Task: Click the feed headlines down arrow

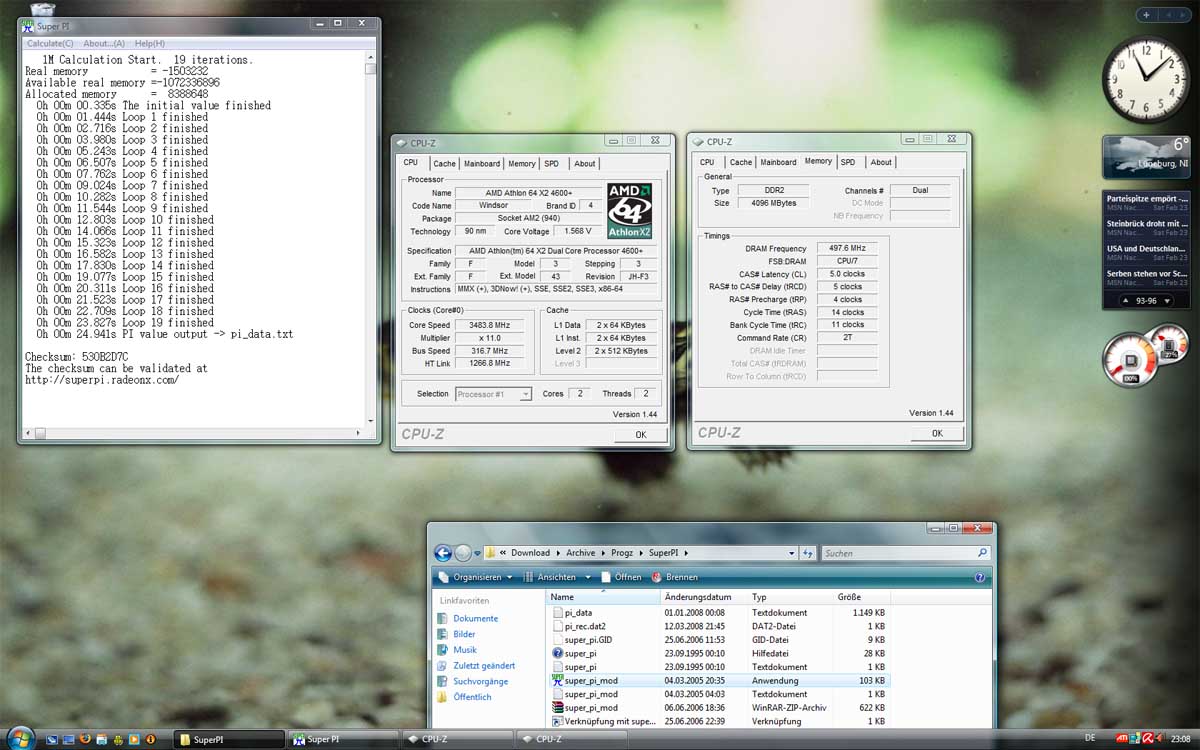Action: [1166, 300]
